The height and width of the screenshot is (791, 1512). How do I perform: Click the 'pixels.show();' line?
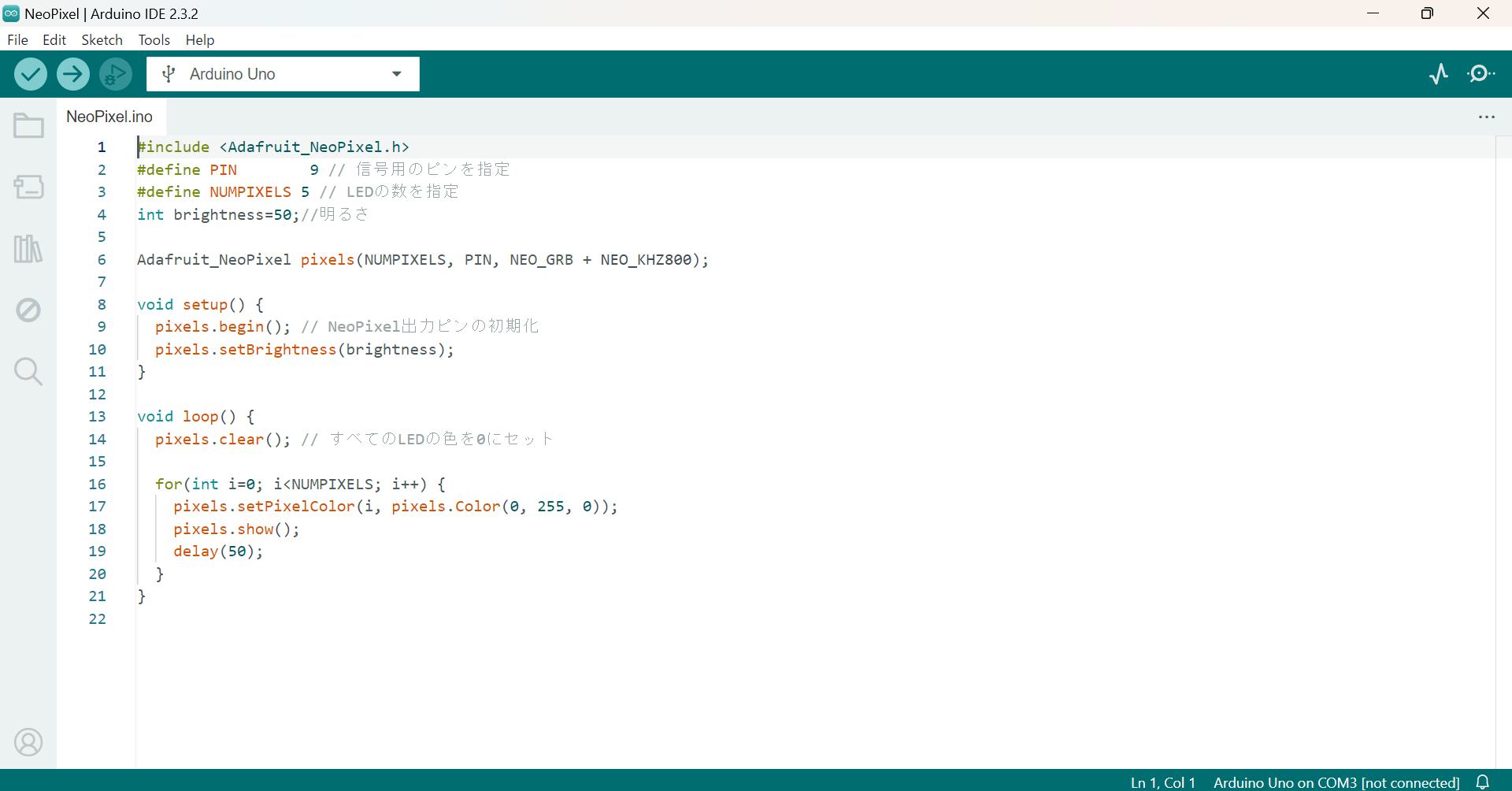[x=236, y=529]
